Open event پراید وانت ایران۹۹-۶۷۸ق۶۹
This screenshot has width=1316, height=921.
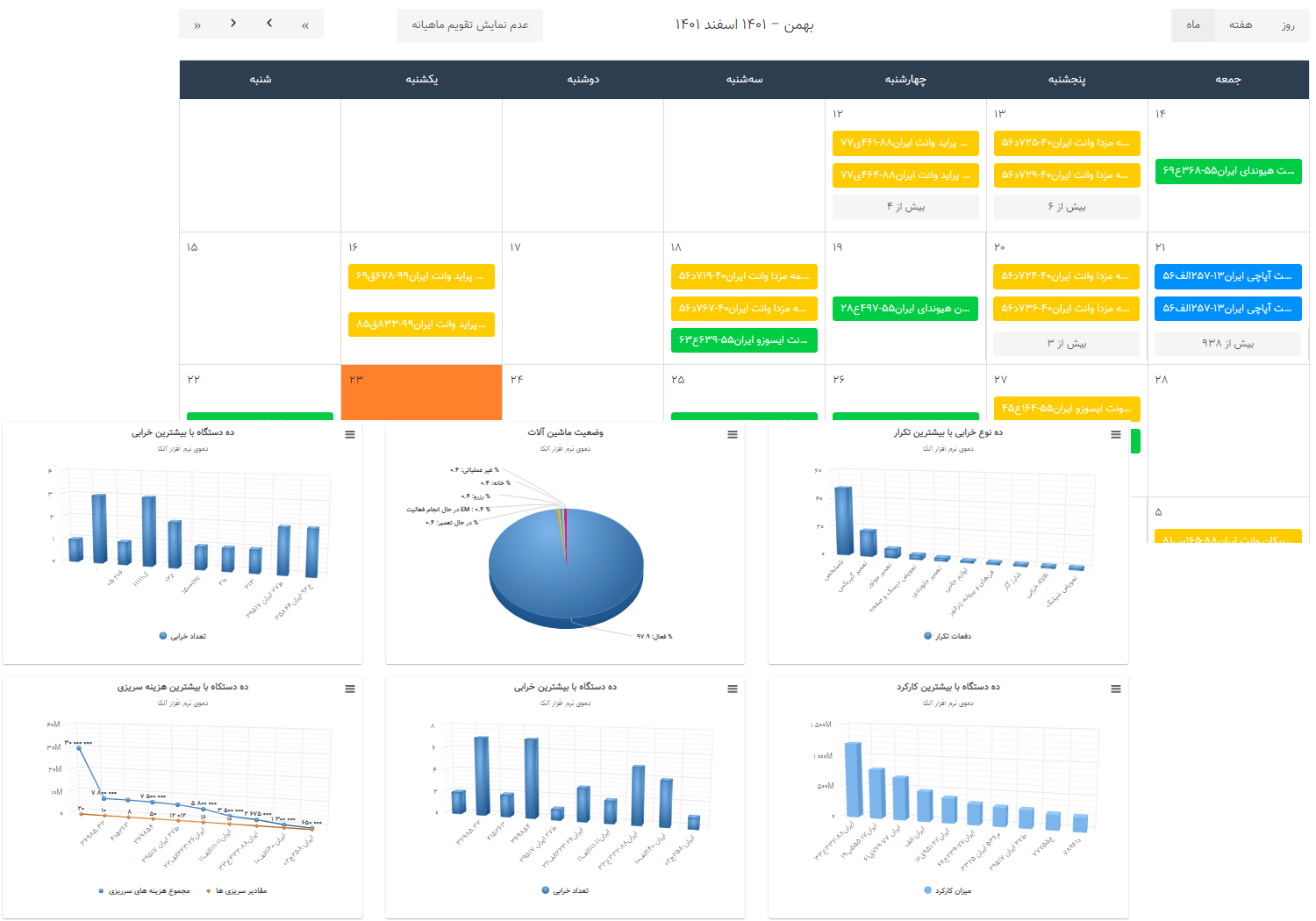pos(421,276)
